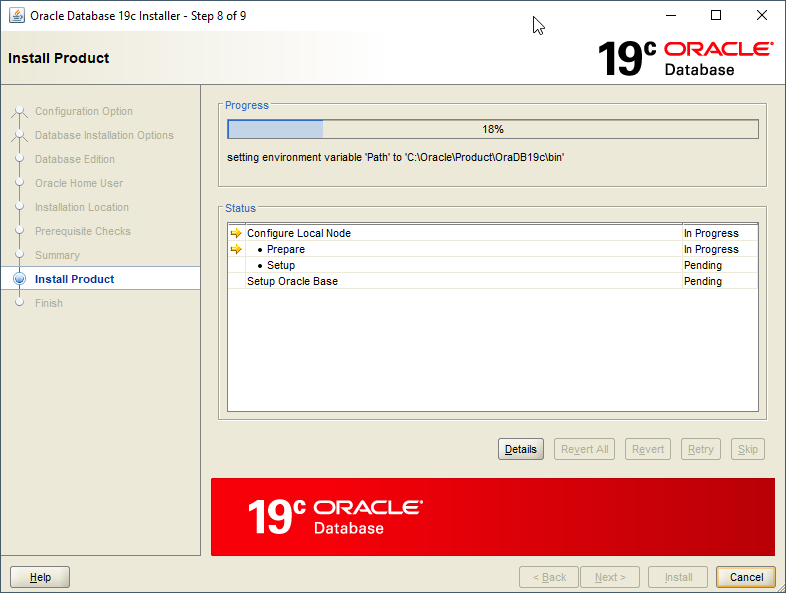Select the Configuration Option step
This screenshot has width=786, height=593.
[84, 111]
